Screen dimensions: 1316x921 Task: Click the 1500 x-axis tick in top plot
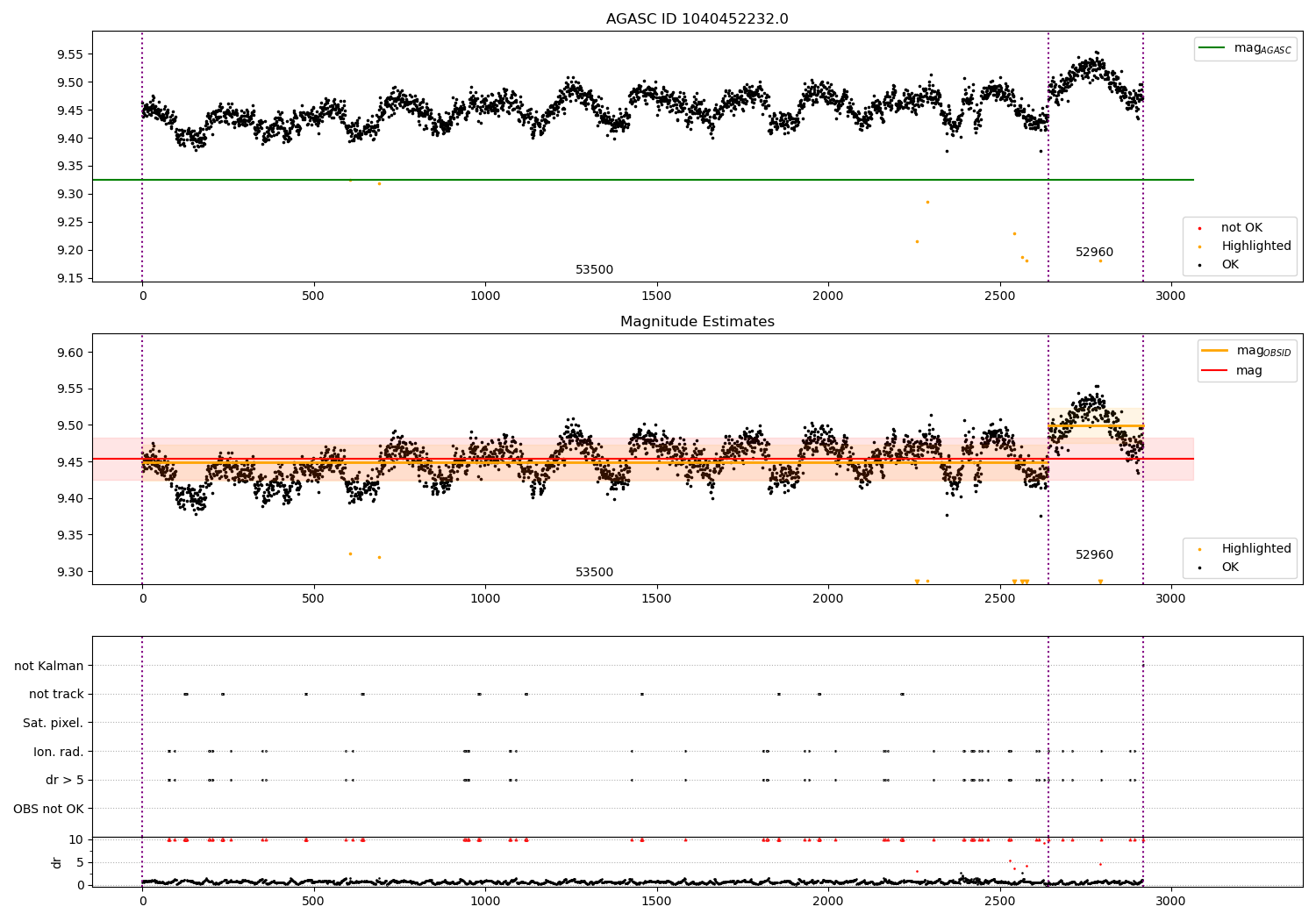pos(656,296)
